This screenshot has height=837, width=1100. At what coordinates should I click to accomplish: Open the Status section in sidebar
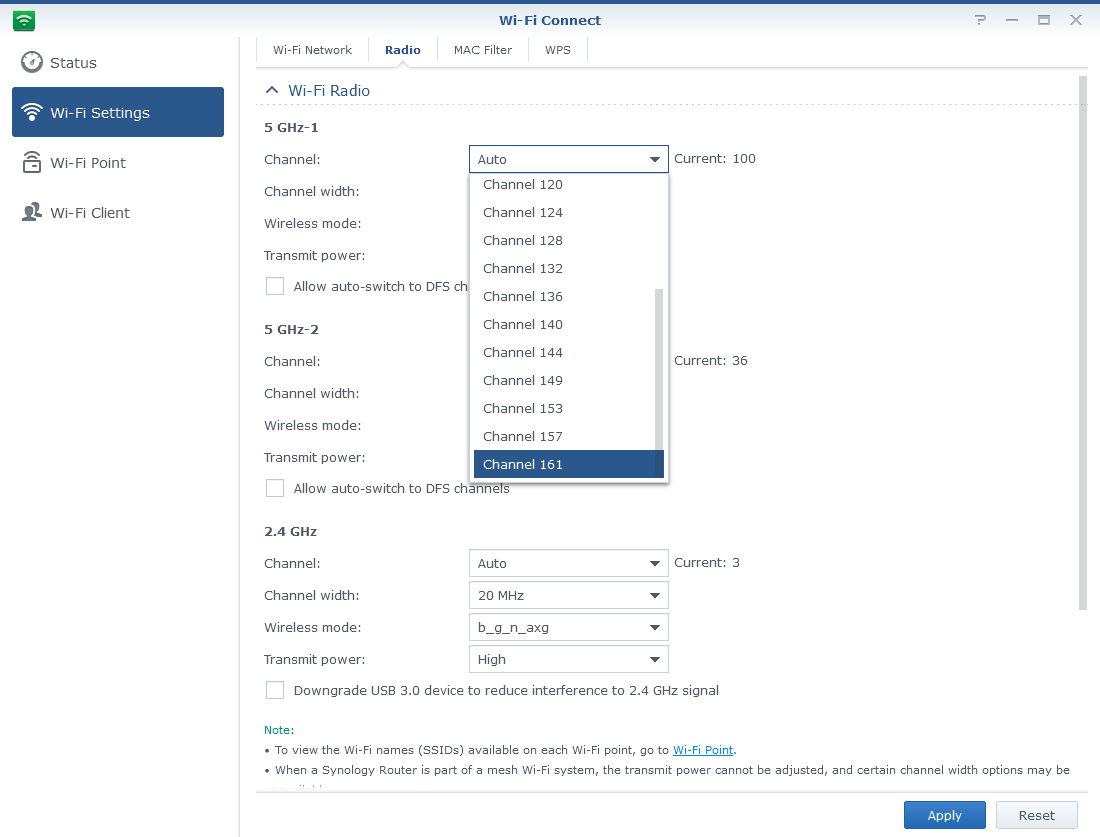[x=69, y=62]
